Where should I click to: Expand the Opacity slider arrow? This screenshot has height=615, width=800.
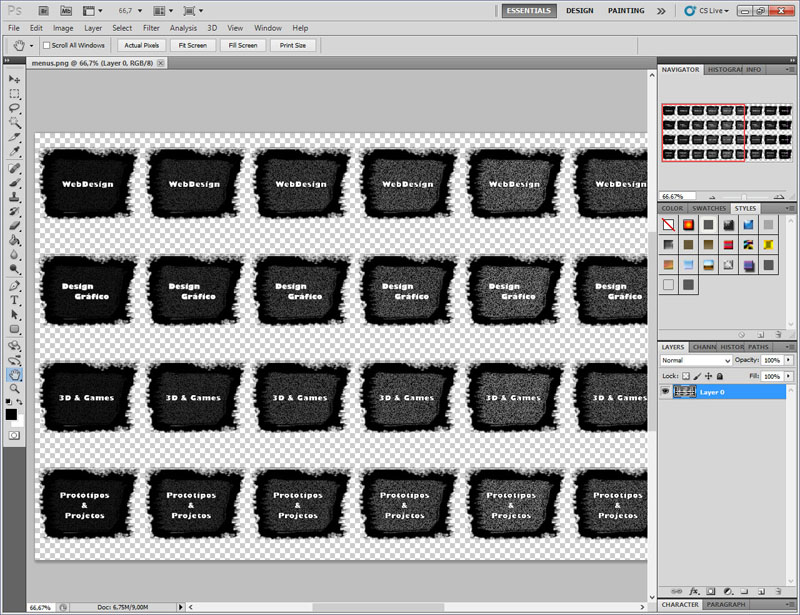coord(789,360)
